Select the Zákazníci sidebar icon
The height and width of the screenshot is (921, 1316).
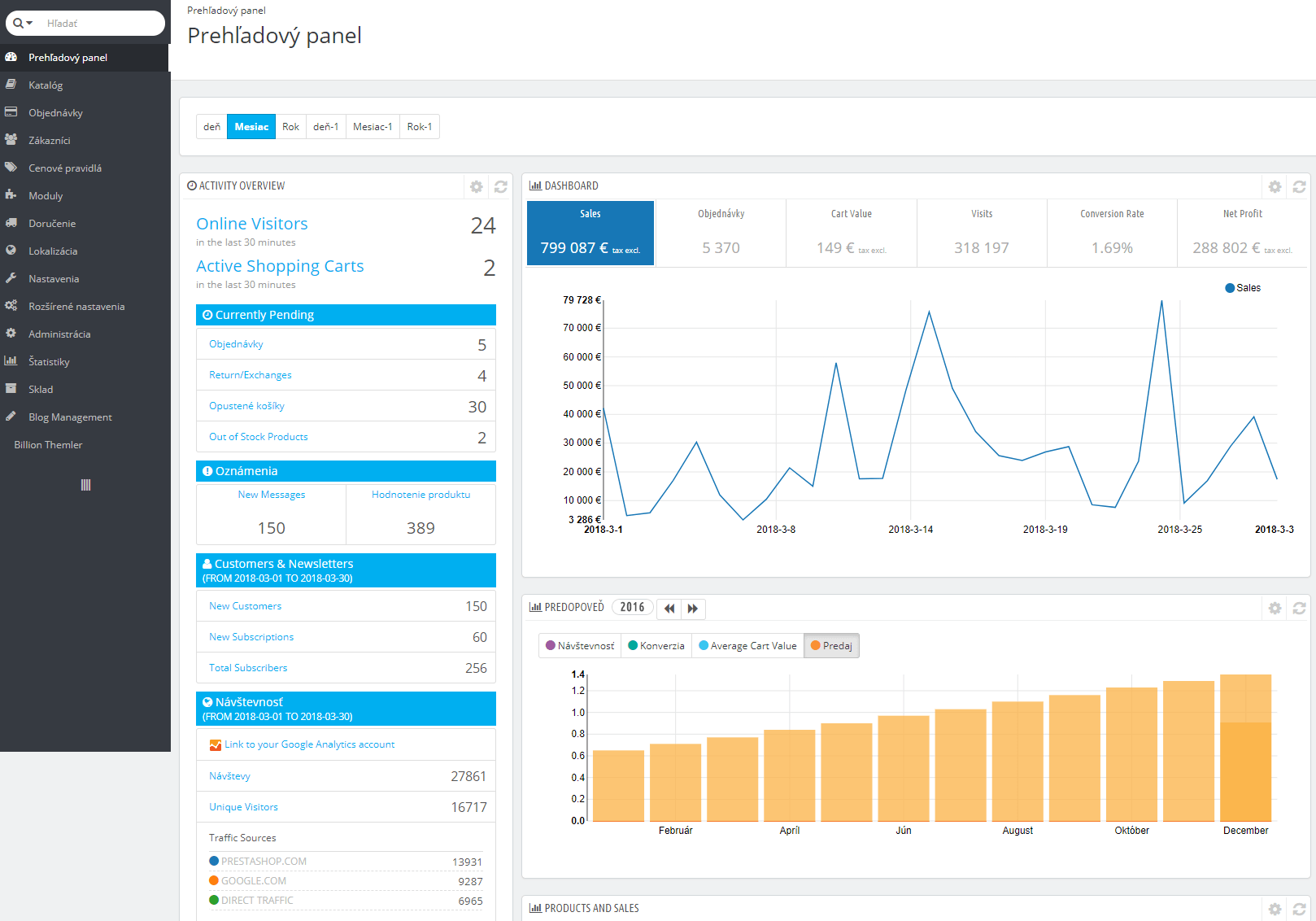pos(11,140)
